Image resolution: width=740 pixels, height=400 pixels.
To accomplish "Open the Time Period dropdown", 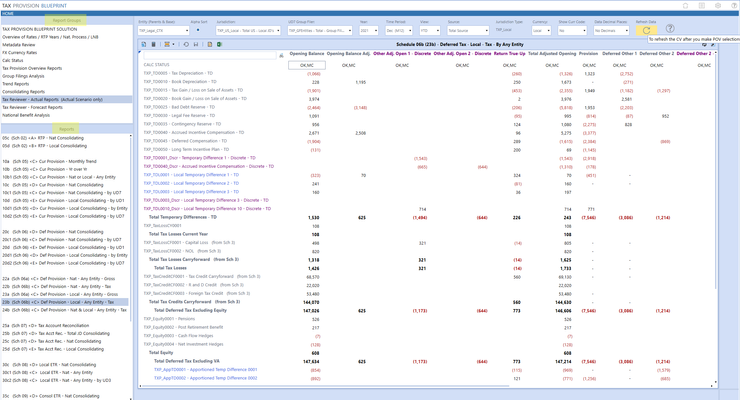I will (x=399, y=30).
